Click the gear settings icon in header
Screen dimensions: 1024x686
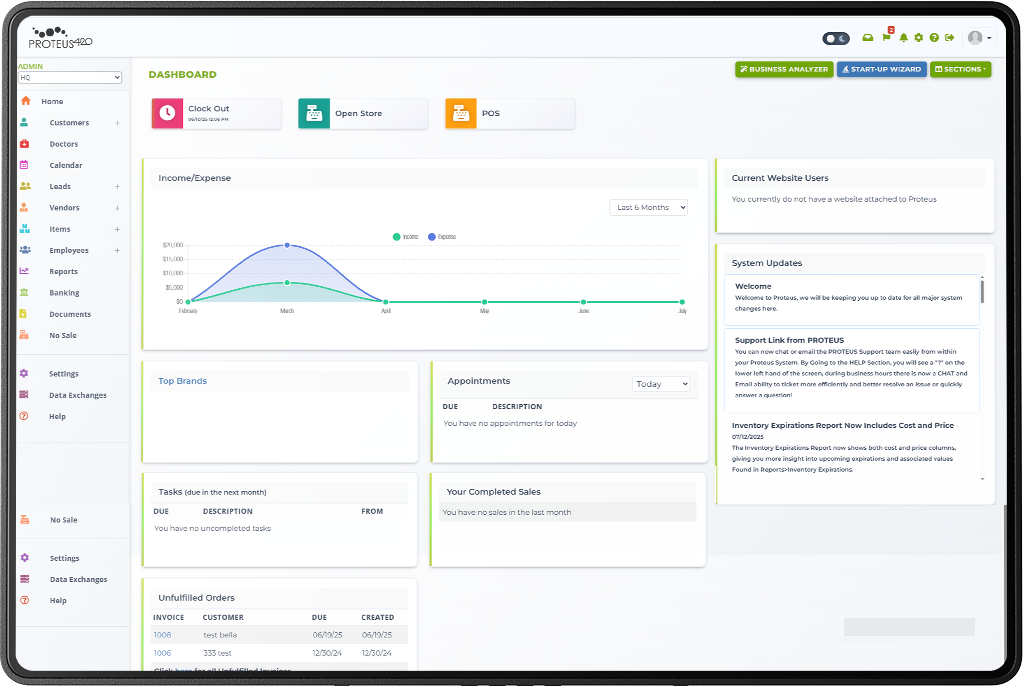coord(919,38)
